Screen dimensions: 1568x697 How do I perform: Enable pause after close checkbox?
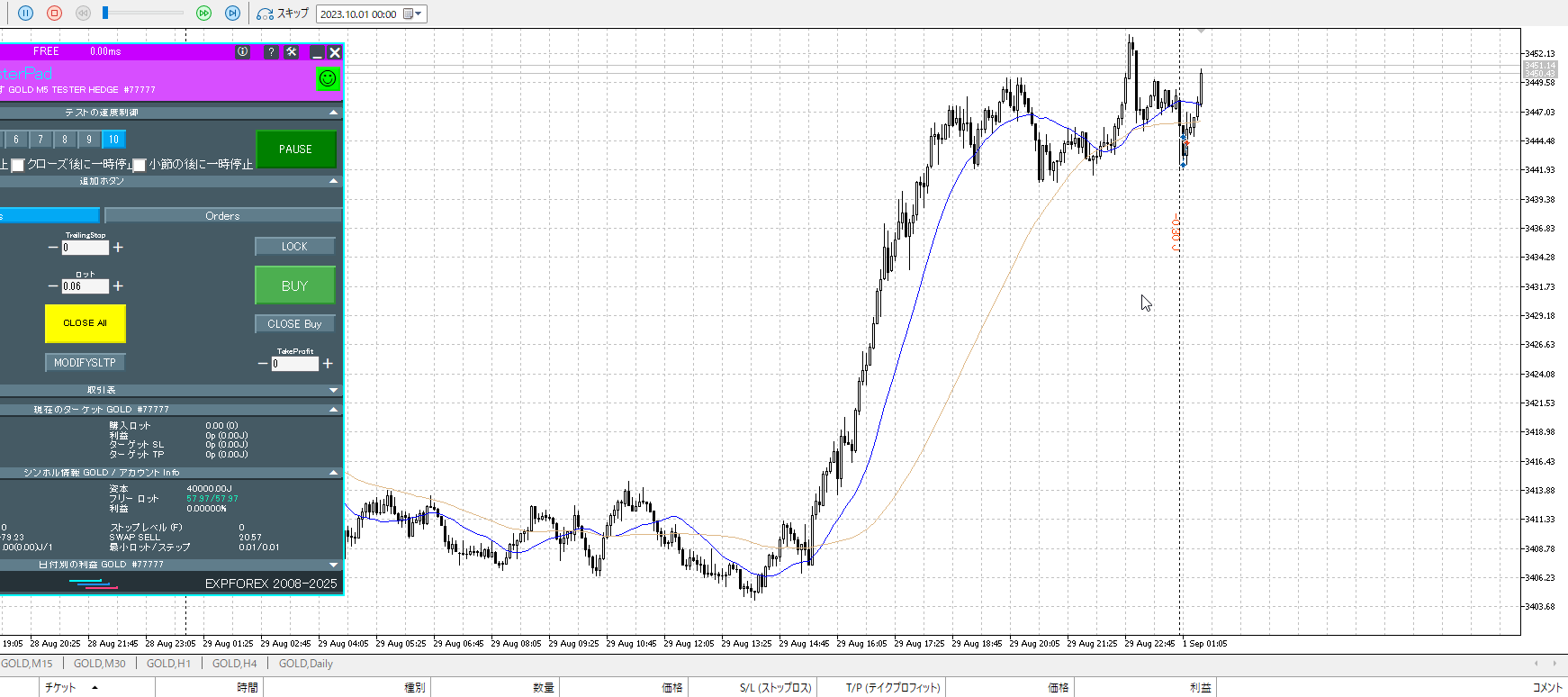[x=18, y=165]
